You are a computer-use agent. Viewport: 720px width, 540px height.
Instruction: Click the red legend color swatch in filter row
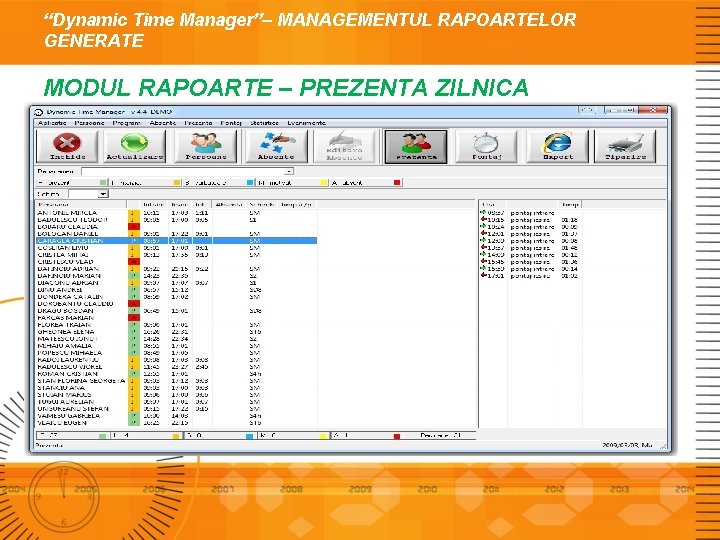[x=397, y=183]
